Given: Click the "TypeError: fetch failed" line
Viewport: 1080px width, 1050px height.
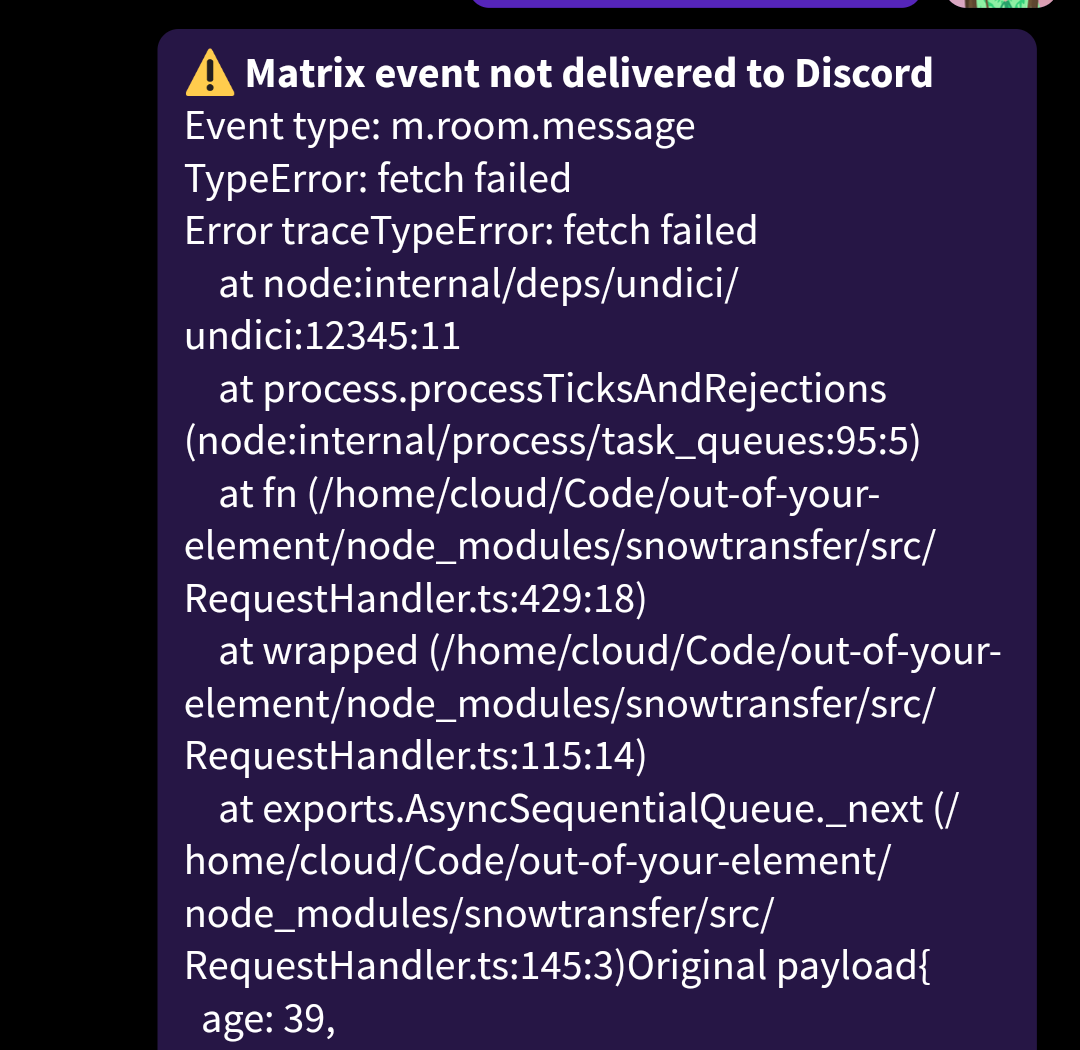Looking at the screenshot, I should point(377,179).
